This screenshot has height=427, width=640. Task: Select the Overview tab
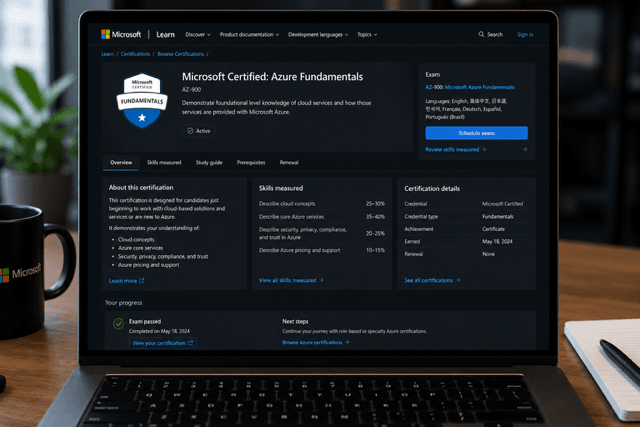coord(121,162)
